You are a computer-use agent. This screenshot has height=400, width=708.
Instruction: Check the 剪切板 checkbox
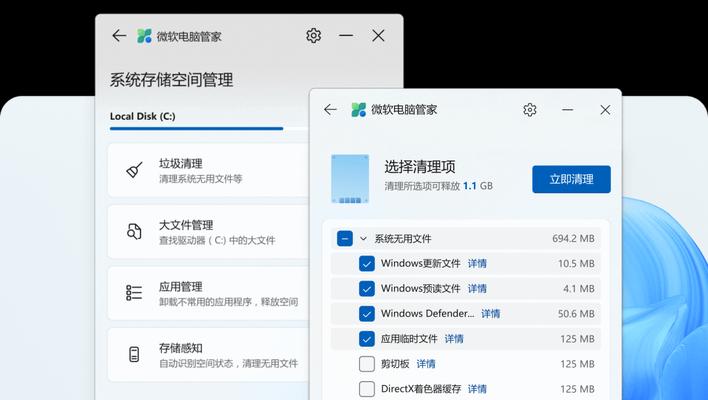pos(367,364)
